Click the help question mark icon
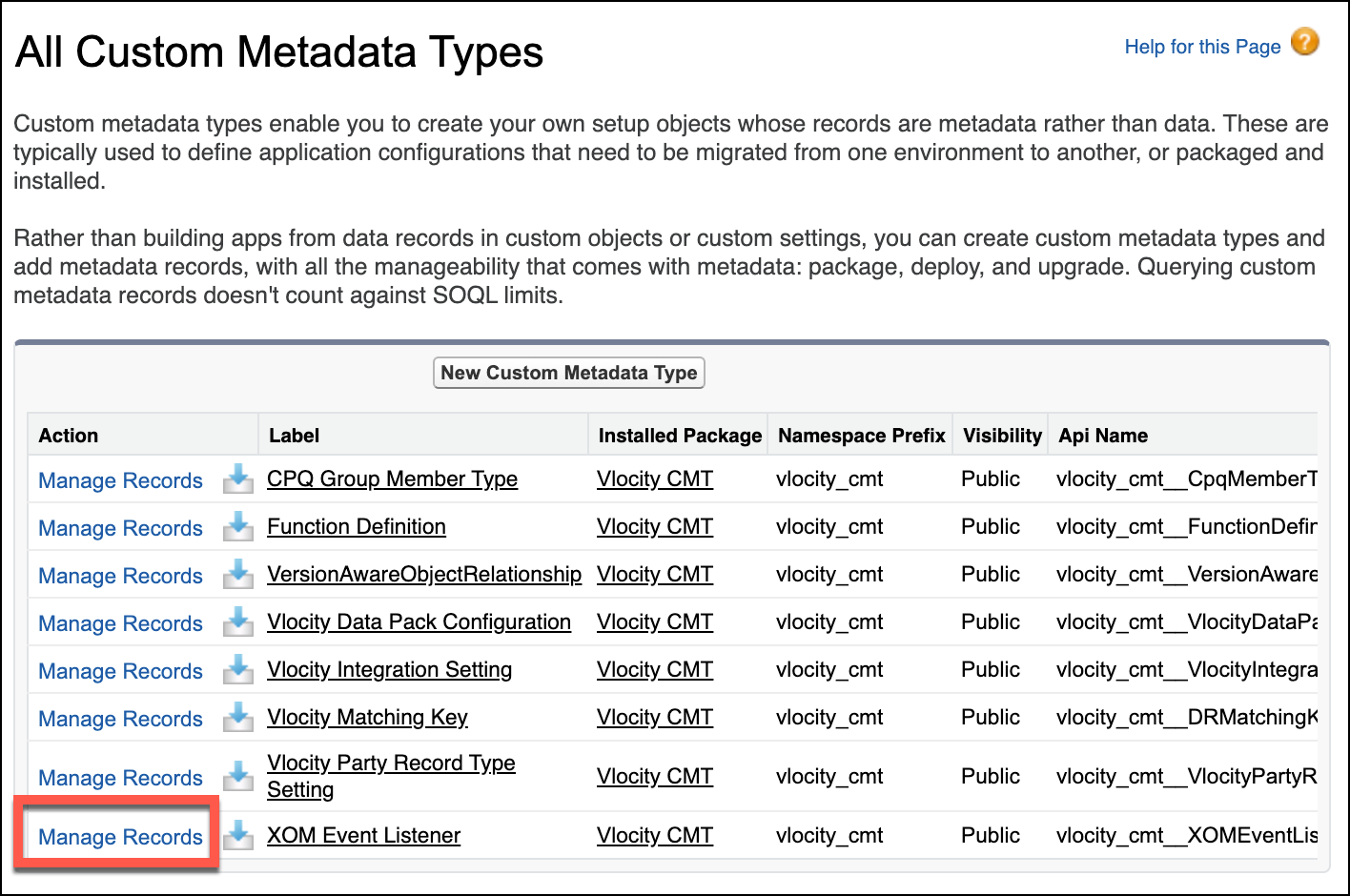The height and width of the screenshot is (896, 1350). point(1305,42)
